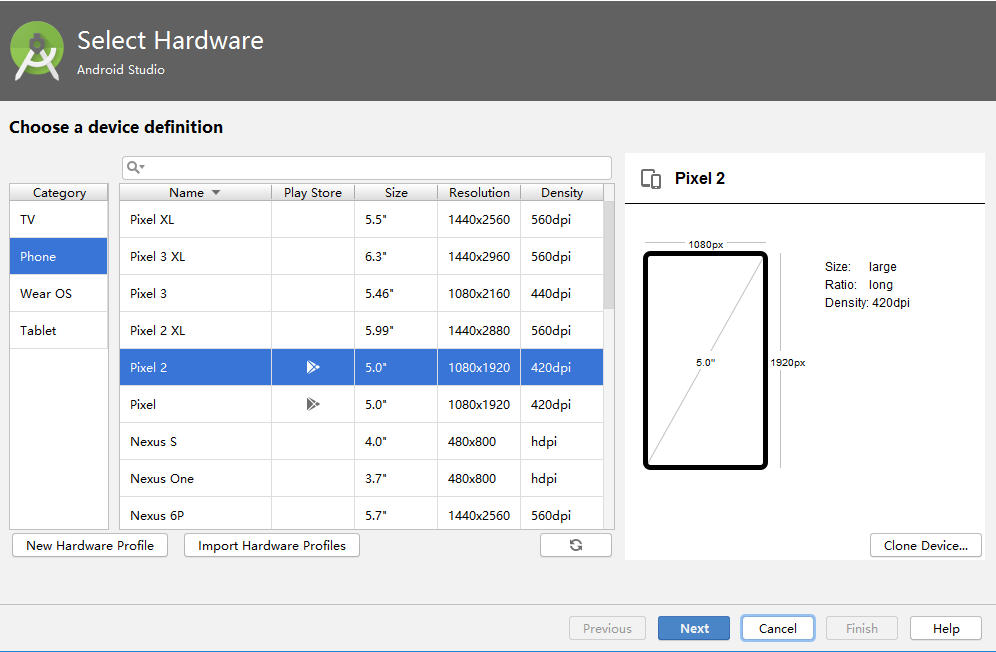The image size is (996, 652).
Task: Click the device search input field
Action: 367,168
